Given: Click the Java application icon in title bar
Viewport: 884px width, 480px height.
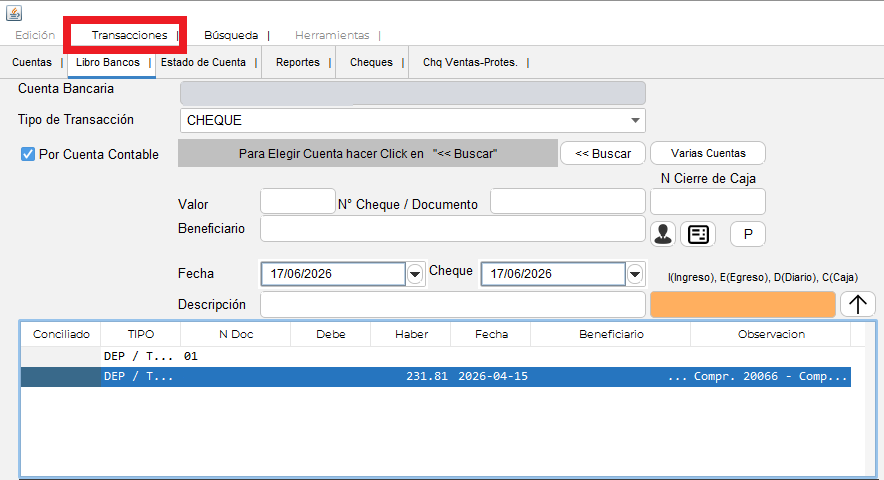Looking at the screenshot, I should [14, 13].
